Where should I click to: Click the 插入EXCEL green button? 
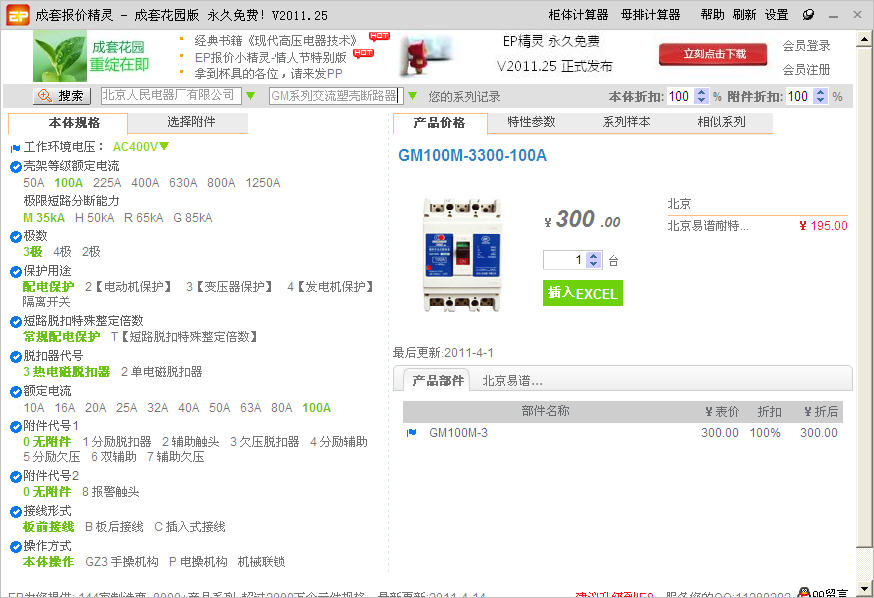[582, 293]
